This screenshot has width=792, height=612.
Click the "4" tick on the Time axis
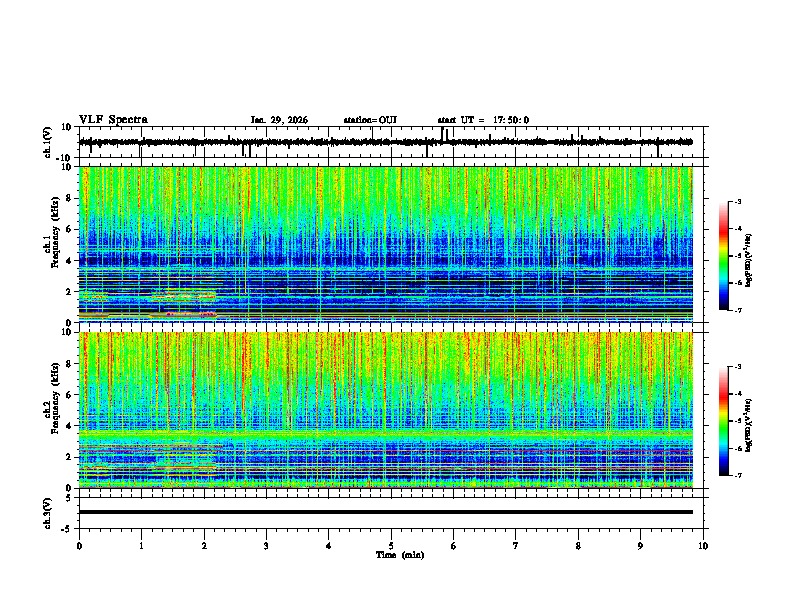(329, 545)
